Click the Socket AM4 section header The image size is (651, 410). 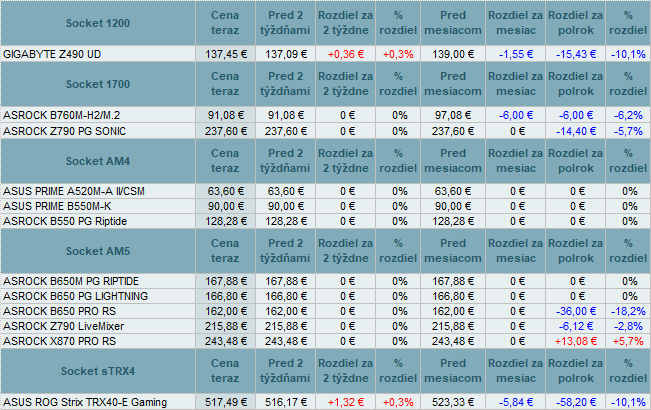pyautogui.click(x=98, y=161)
